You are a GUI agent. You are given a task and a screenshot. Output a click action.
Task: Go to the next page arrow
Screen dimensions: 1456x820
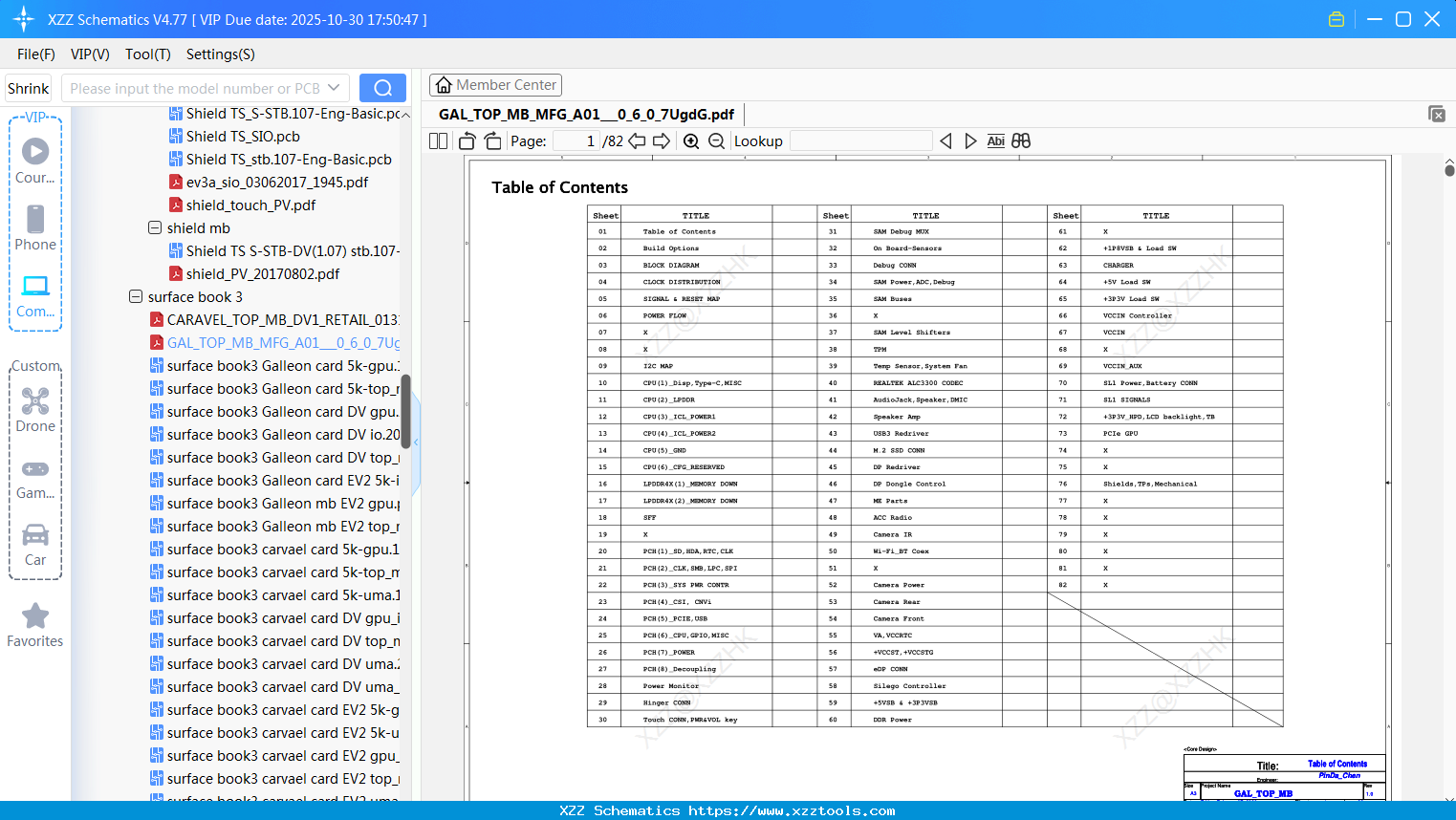(x=662, y=141)
